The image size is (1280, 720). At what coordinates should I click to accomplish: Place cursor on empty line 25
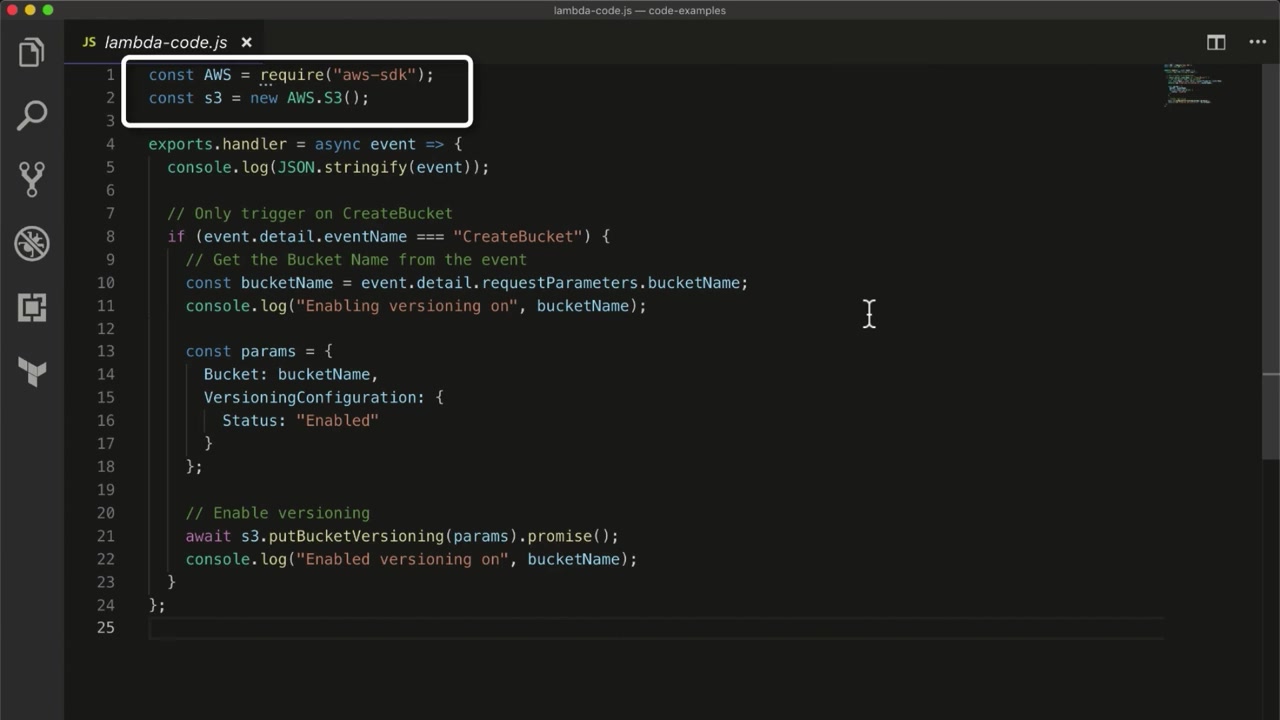pos(400,628)
